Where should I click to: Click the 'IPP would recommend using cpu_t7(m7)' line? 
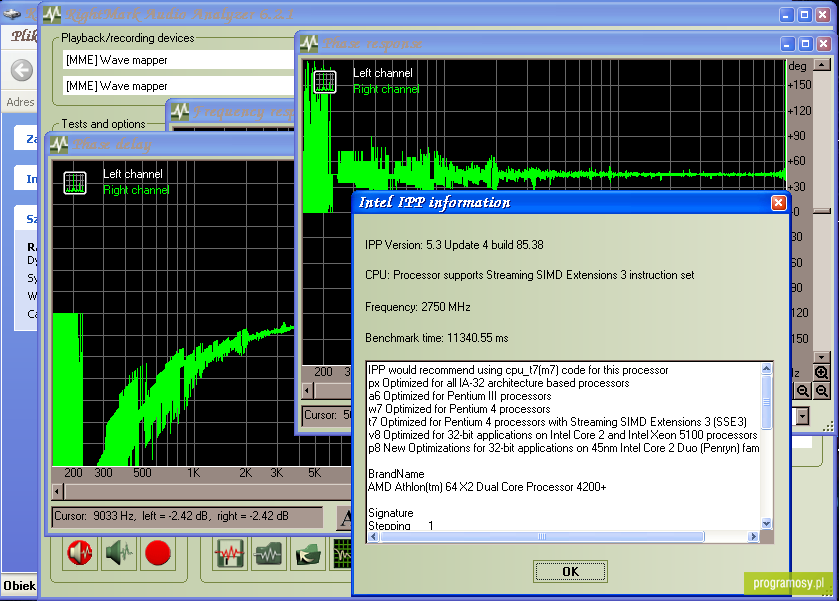[518, 370]
